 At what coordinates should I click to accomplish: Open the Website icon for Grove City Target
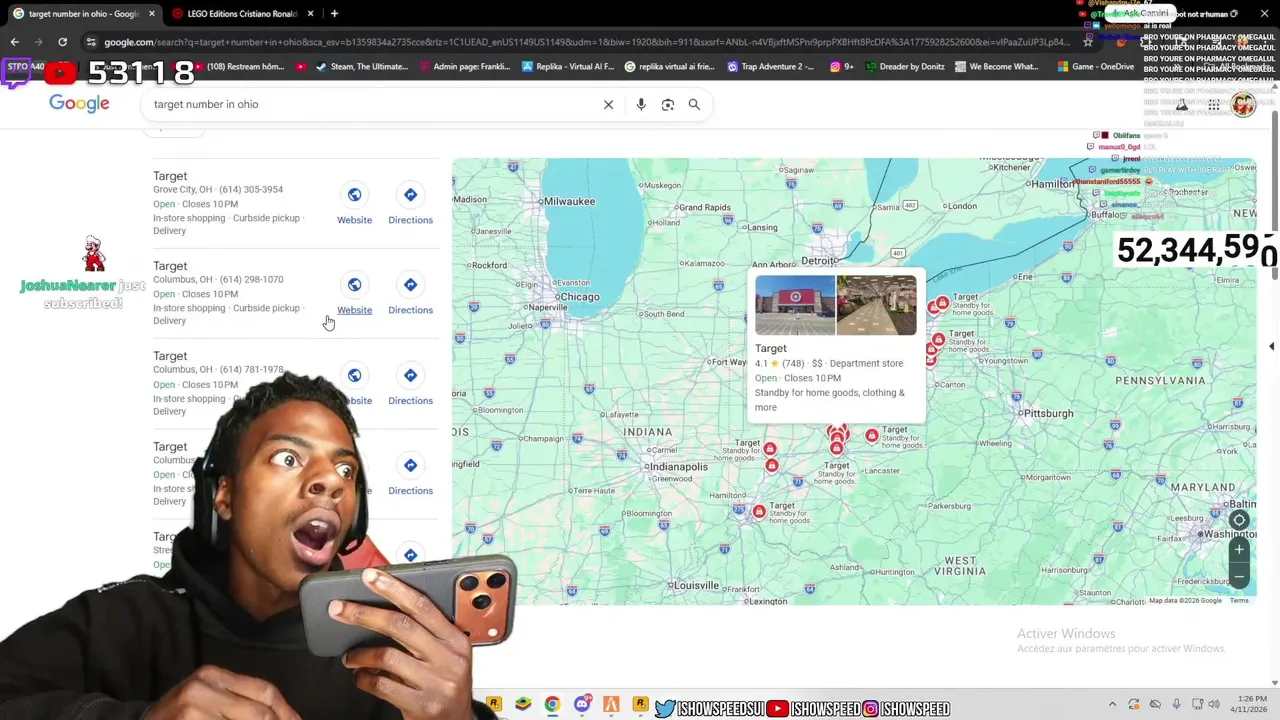click(x=354, y=194)
